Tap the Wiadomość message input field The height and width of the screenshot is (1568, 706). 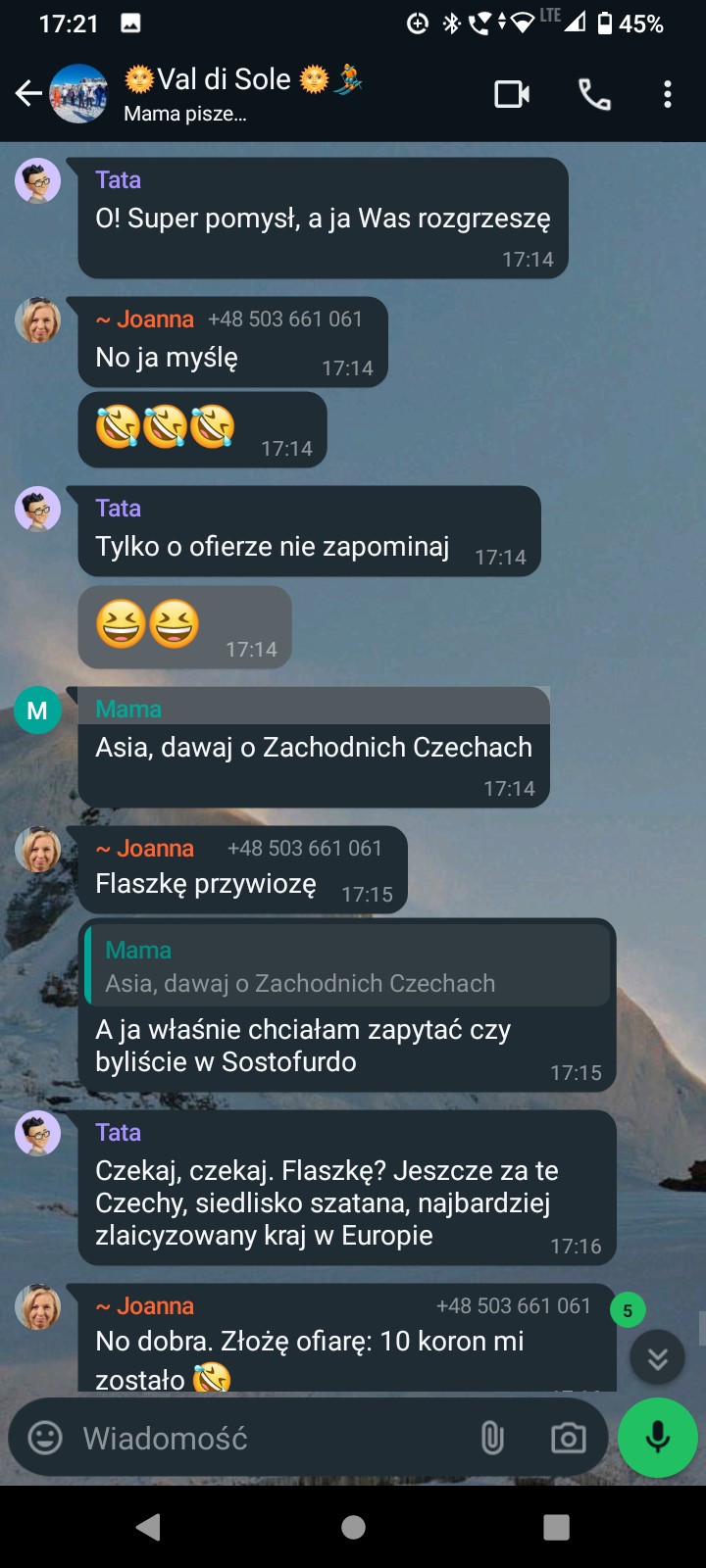point(265,1438)
